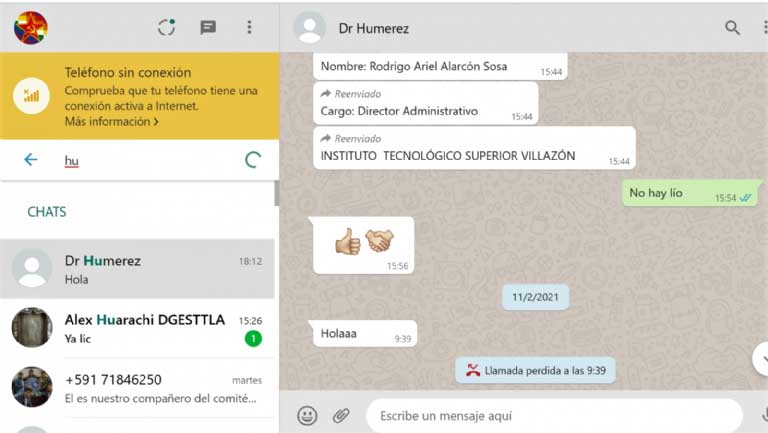768x433 pixels.
Task: Click the phone disconnected warning icon
Action: pos(31,96)
